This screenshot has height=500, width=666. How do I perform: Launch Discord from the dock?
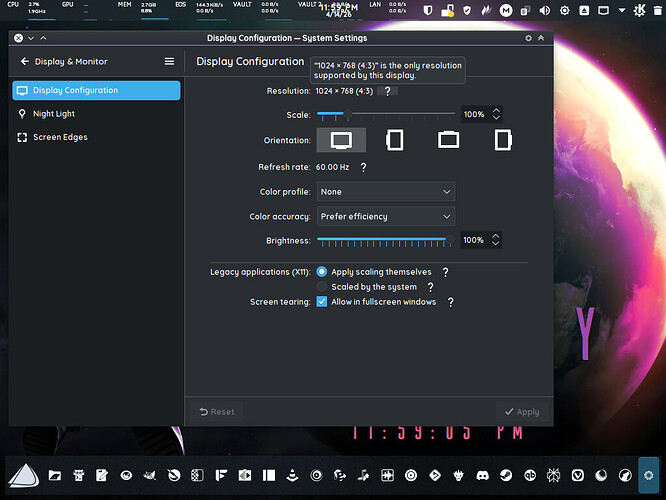[x=482, y=475]
